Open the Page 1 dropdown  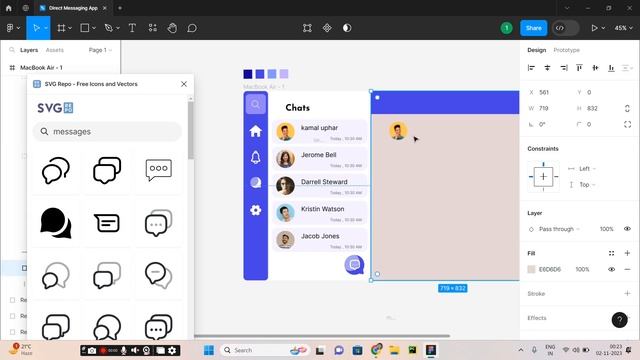click(x=100, y=50)
